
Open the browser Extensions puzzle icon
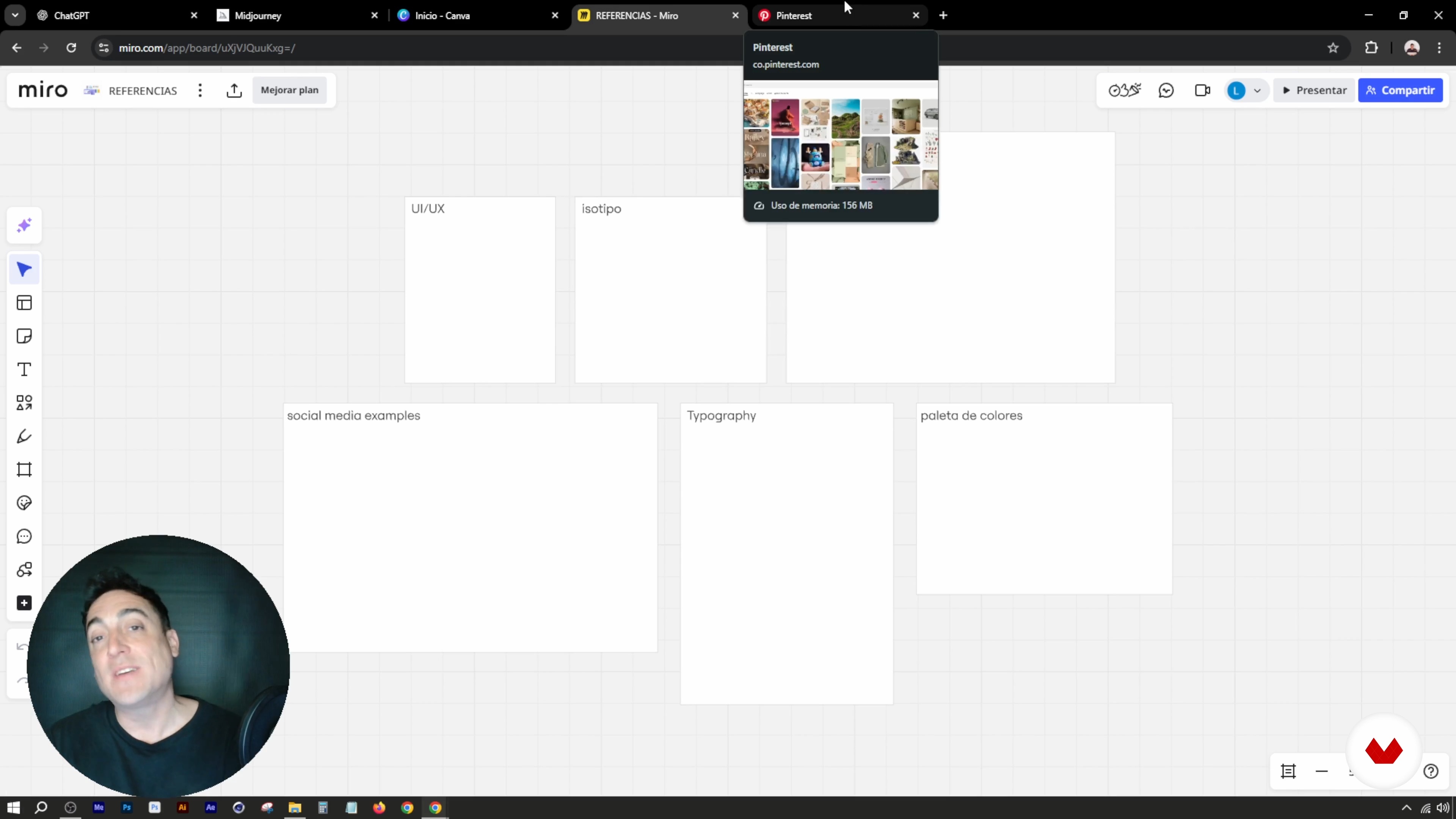[1371, 48]
